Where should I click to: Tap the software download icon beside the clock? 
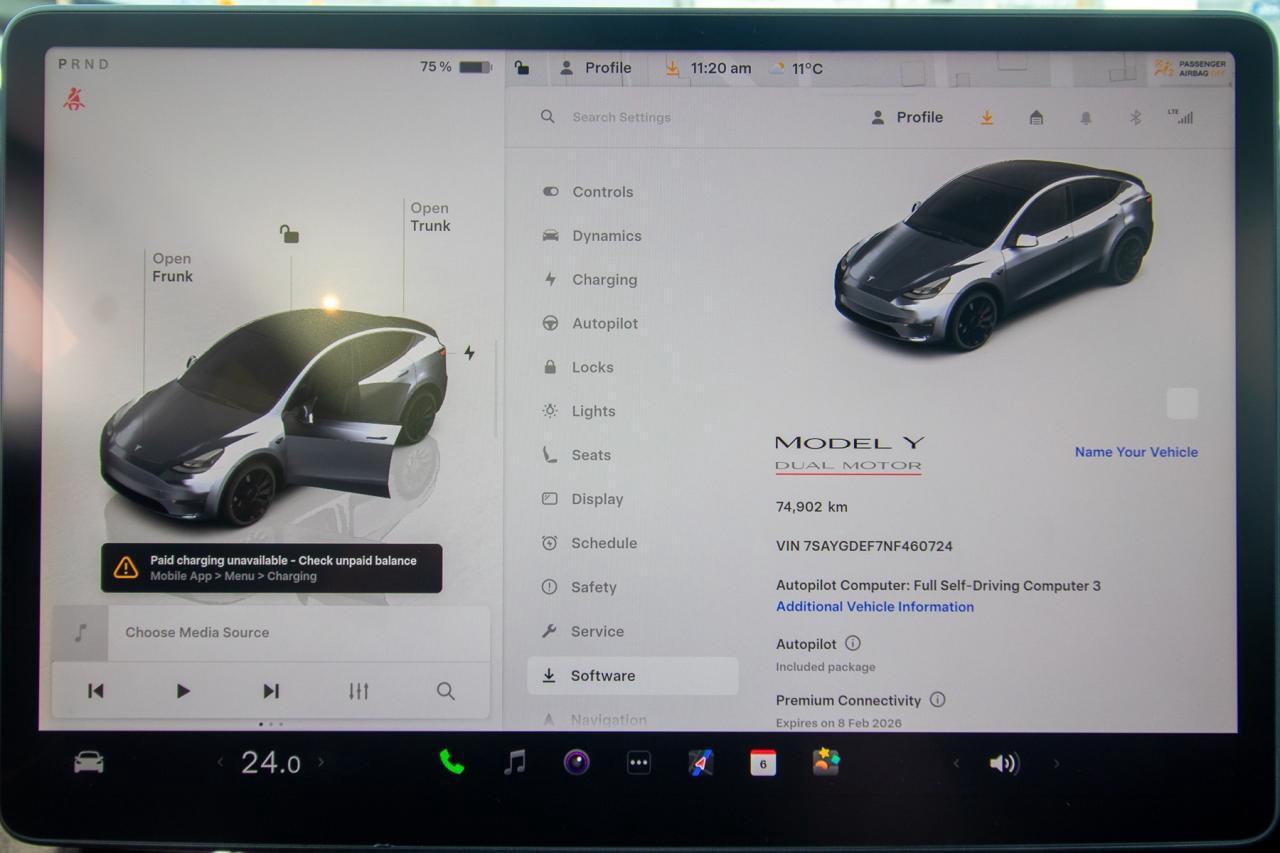[x=672, y=68]
